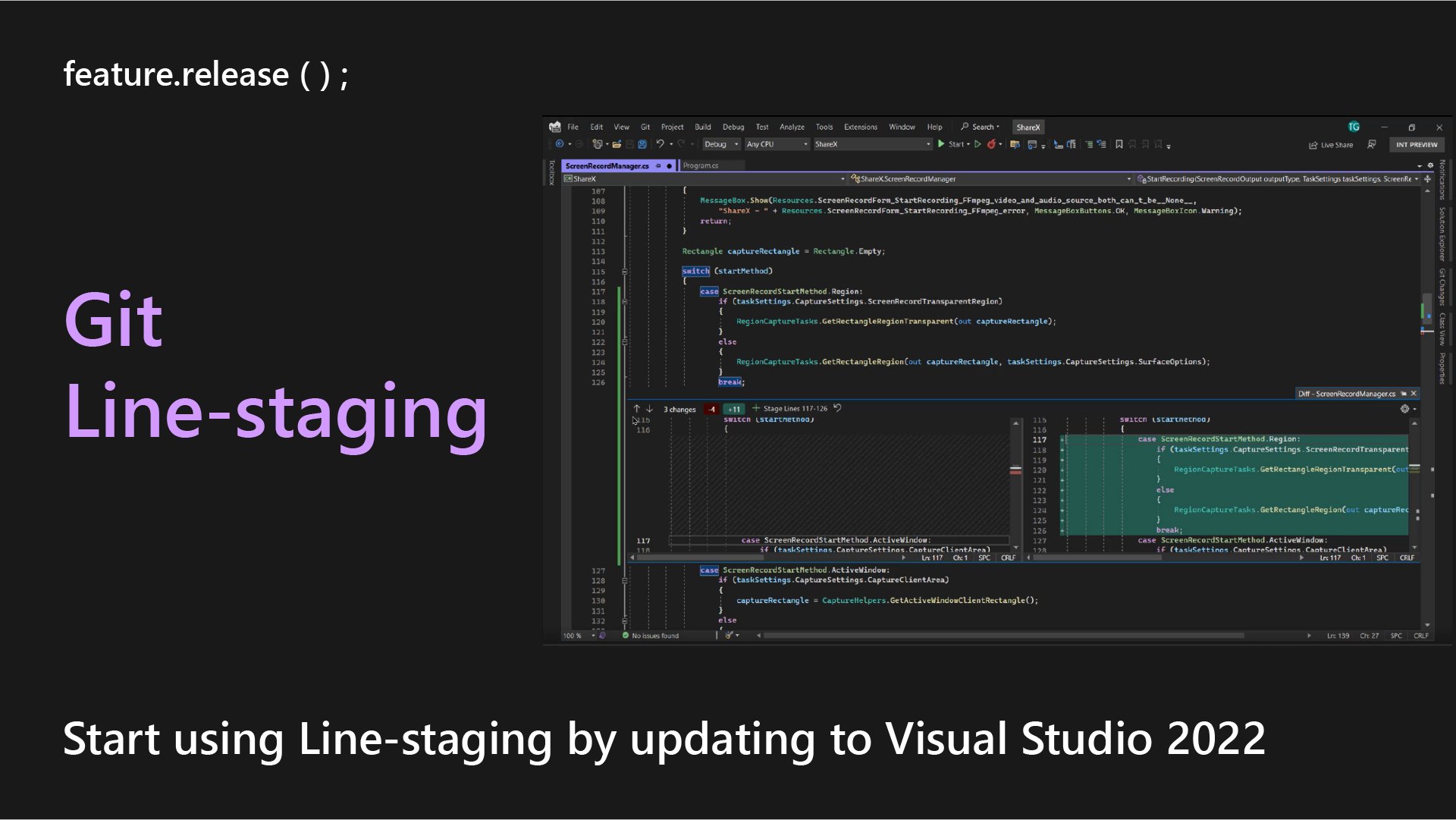Go to next change down arrow
The height and width of the screenshot is (820, 1456).
pyautogui.click(x=649, y=409)
